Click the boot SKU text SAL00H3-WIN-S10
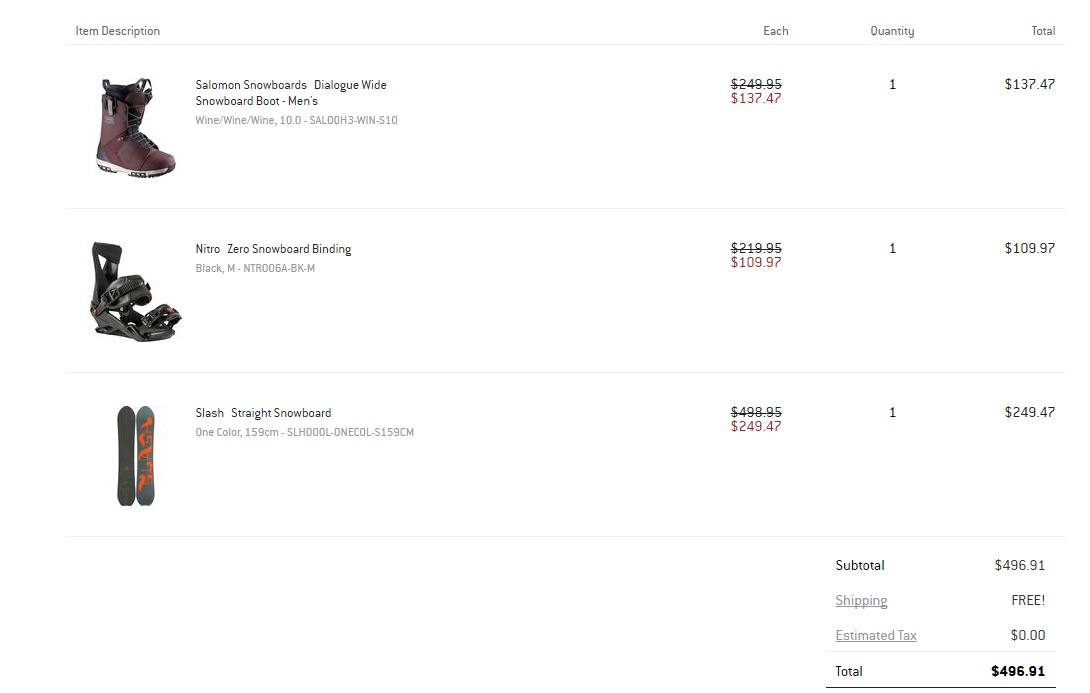 pos(353,120)
